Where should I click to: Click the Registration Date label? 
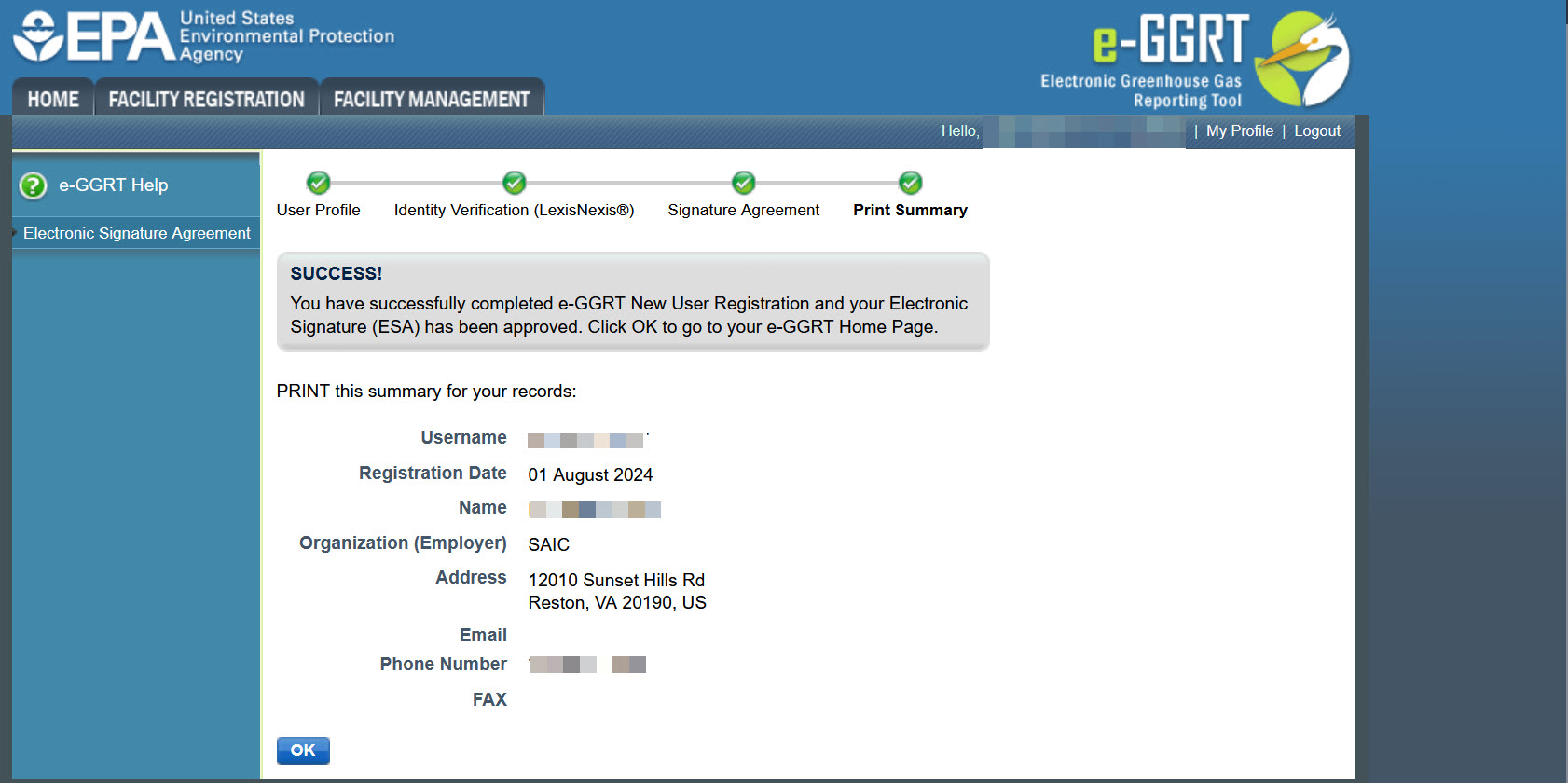tap(433, 474)
